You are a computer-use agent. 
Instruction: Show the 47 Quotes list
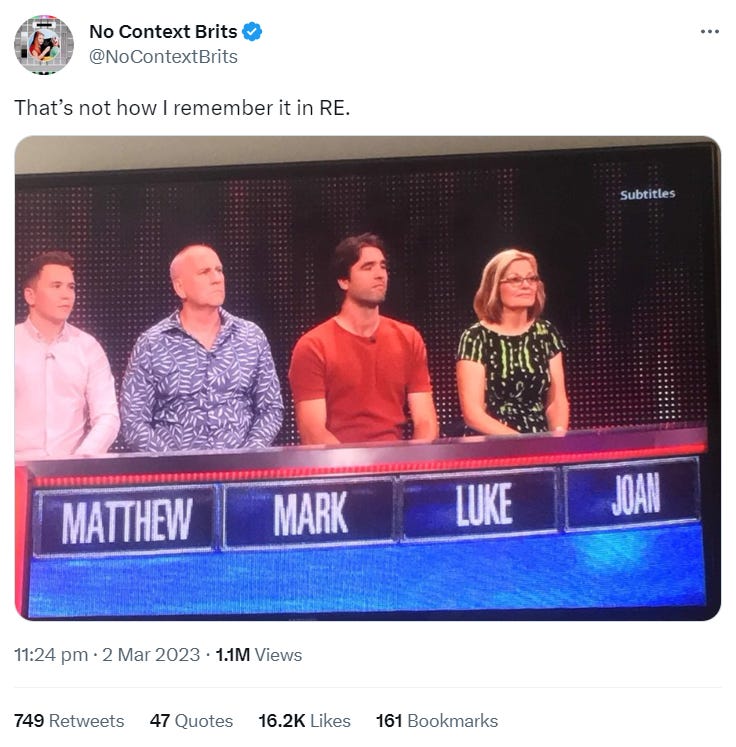click(x=191, y=721)
